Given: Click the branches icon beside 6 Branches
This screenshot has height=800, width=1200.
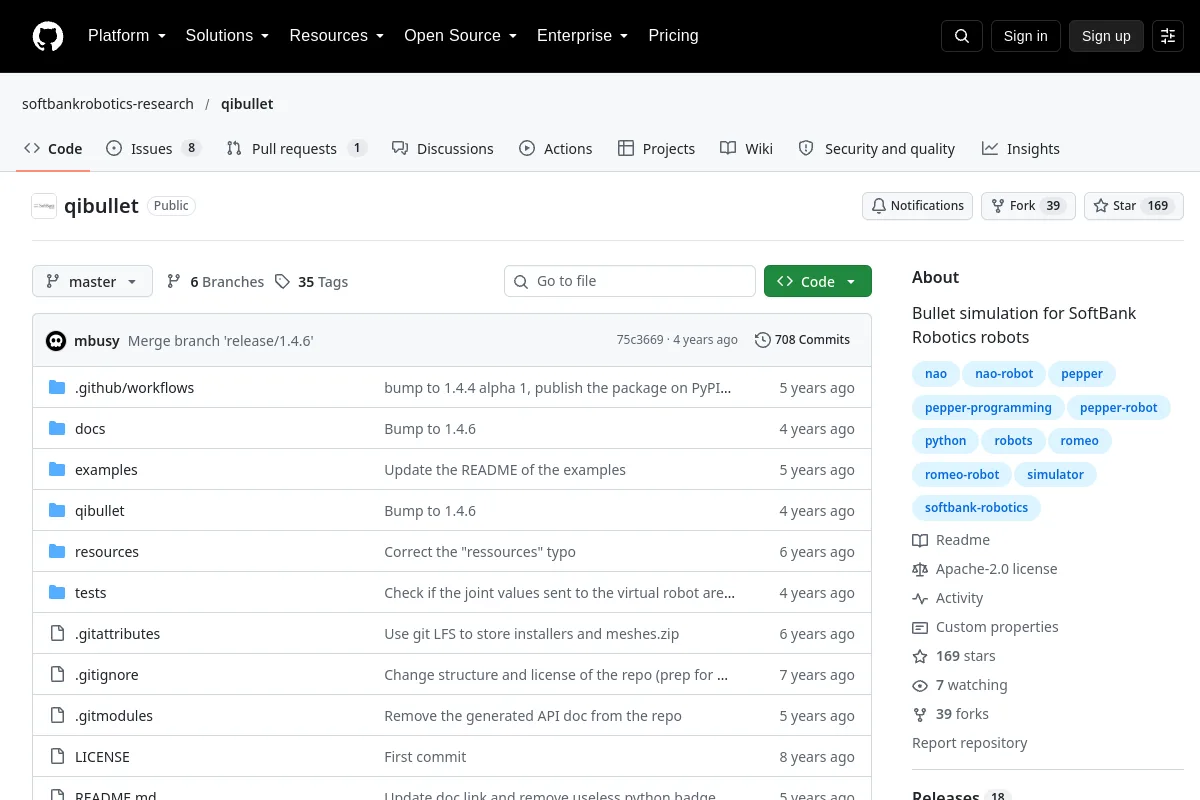Looking at the screenshot, I should pyautogui.click(x=174, y=282).
